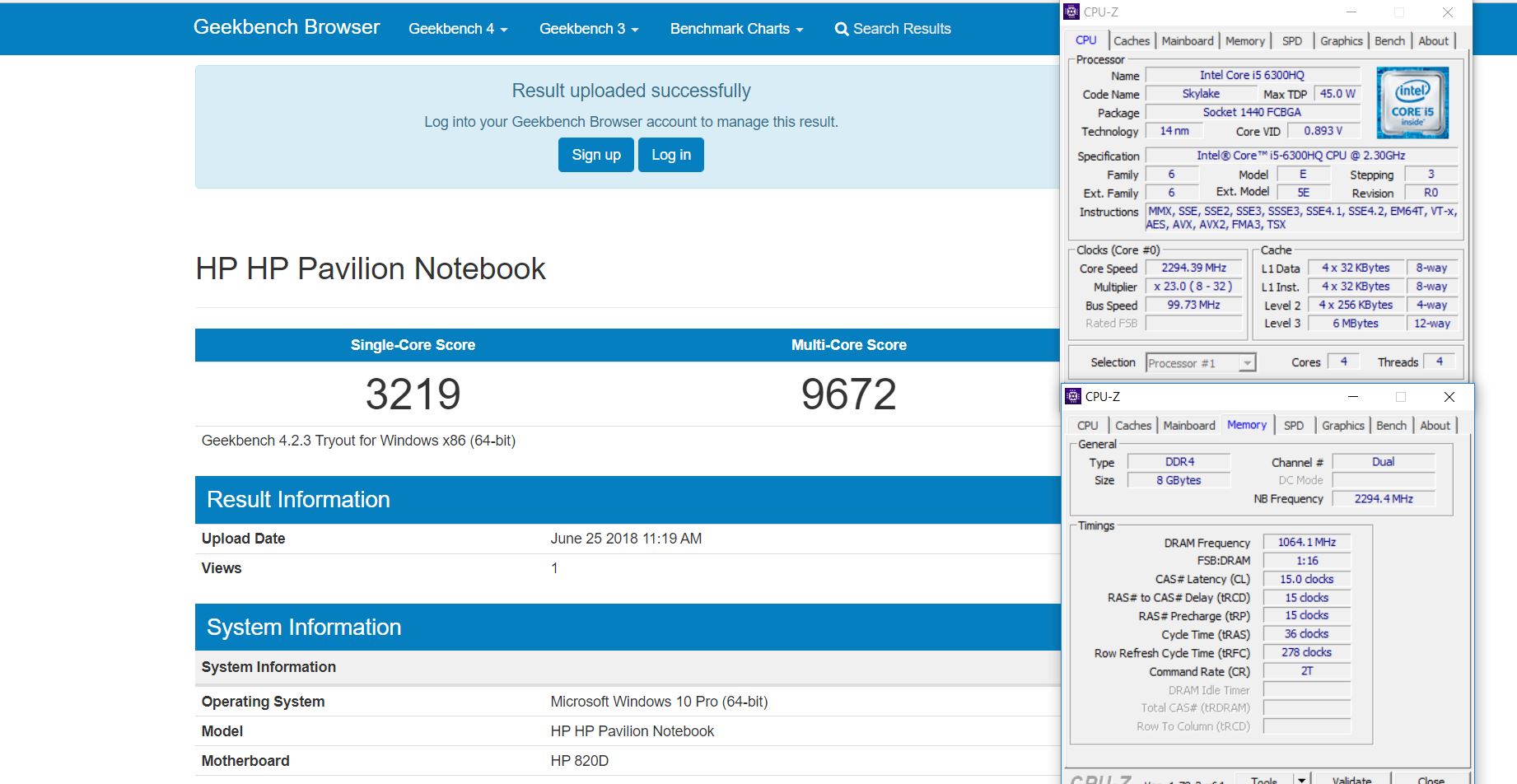Screen dimensions: 1517x784
Task: Open SPD tab in the processor CPU-Z window
Action: [1292, 41]
